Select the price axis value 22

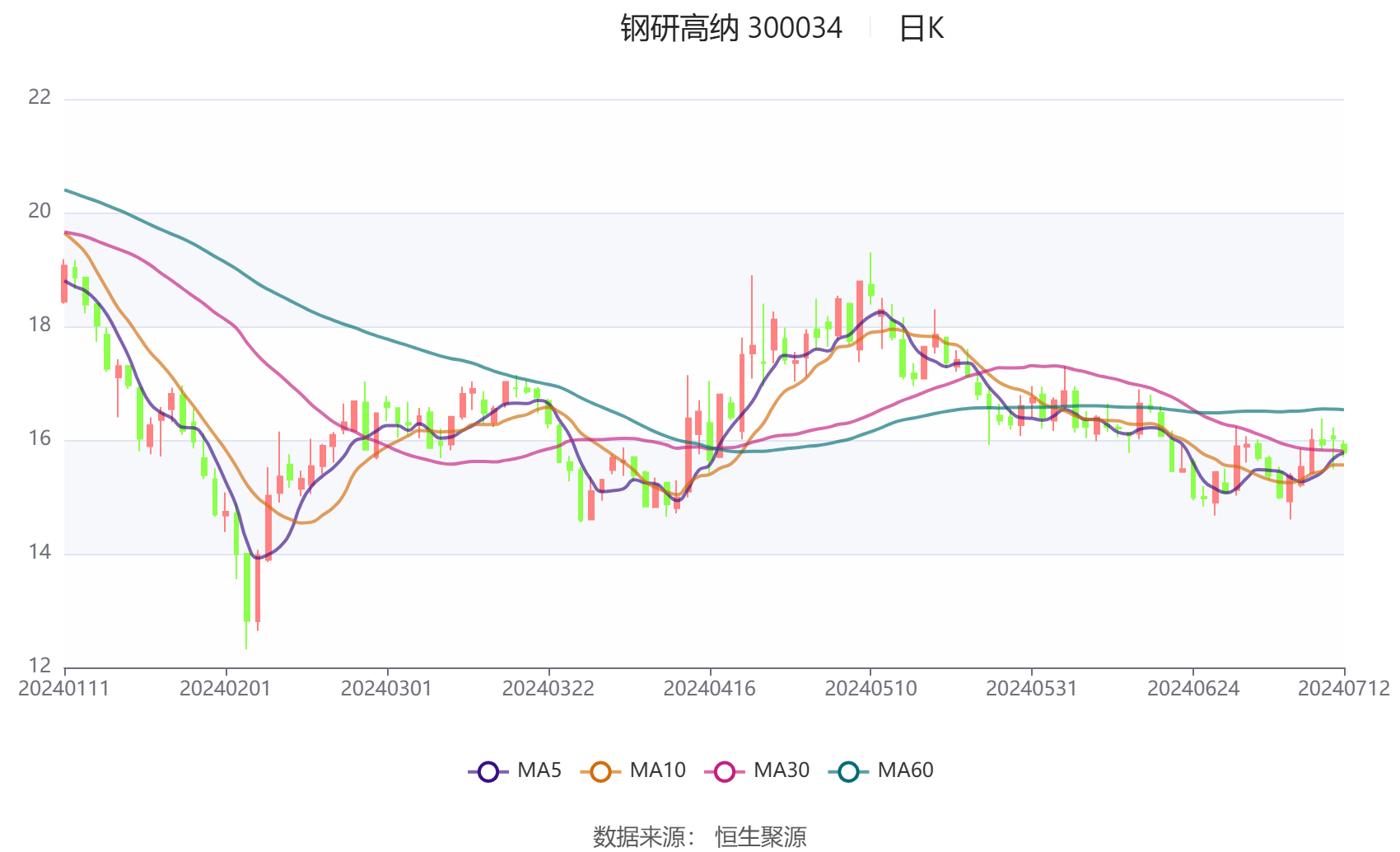point(40,97)
